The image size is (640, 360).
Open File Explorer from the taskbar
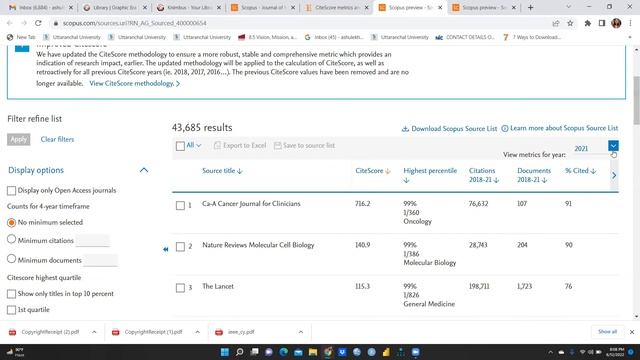click(313, 352)
